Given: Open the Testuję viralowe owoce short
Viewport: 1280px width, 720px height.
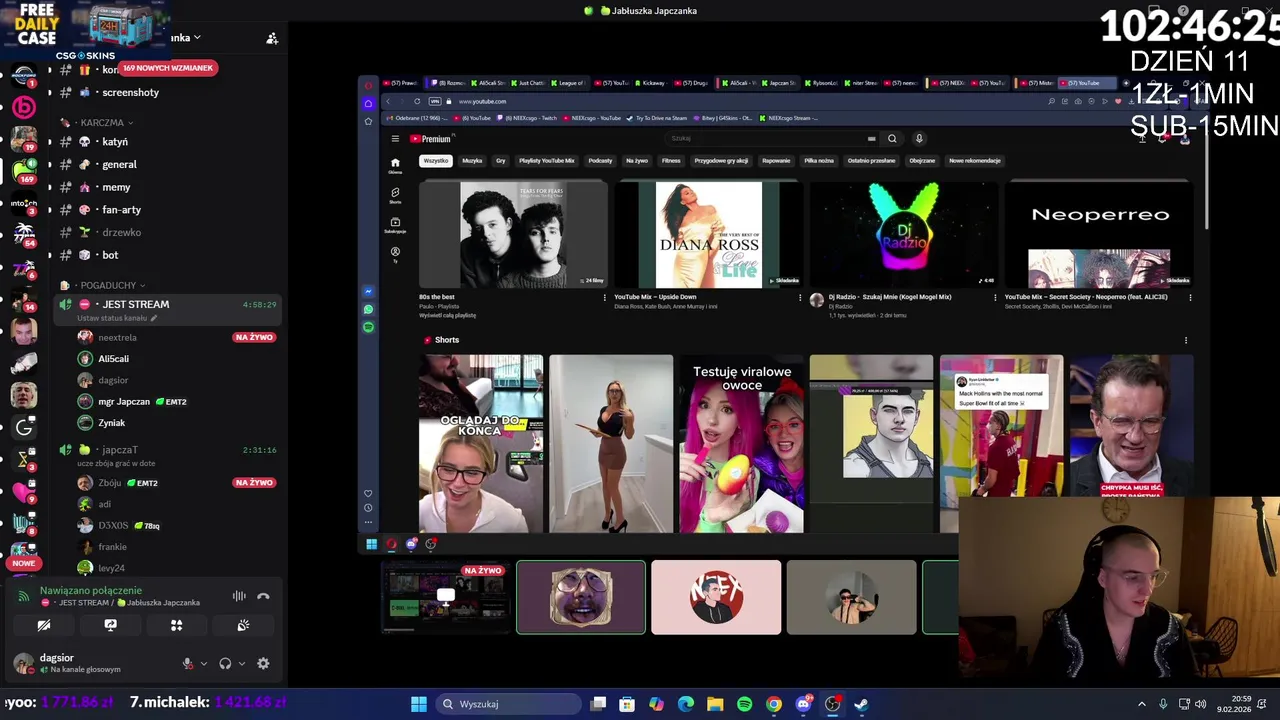Looking at the screenshot, I should click(x=741, y=444).
